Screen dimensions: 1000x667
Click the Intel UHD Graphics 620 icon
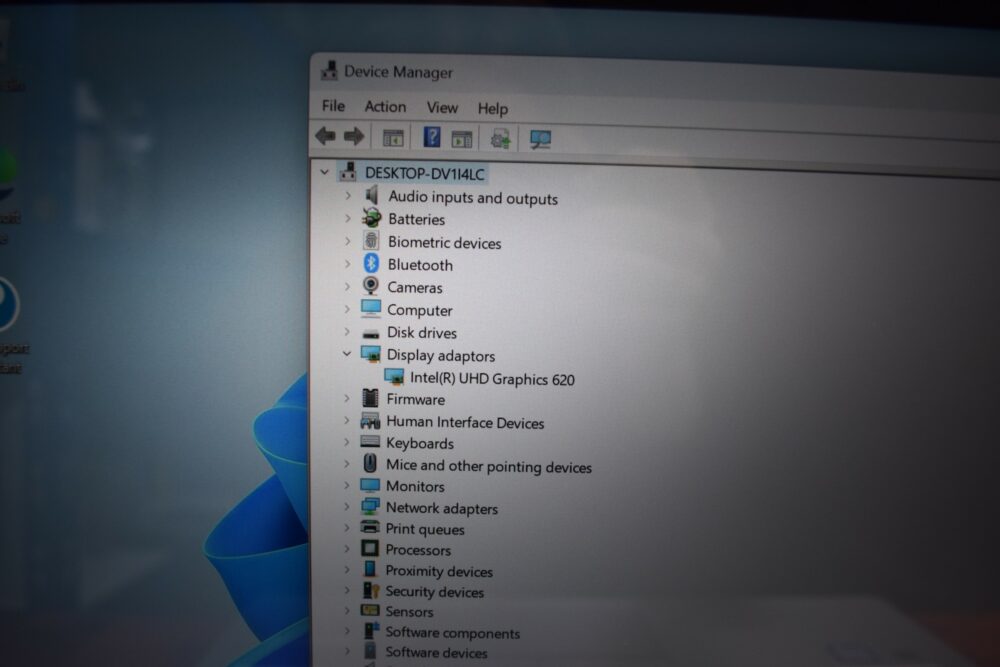pyautogui.click(x=394, y=377)
